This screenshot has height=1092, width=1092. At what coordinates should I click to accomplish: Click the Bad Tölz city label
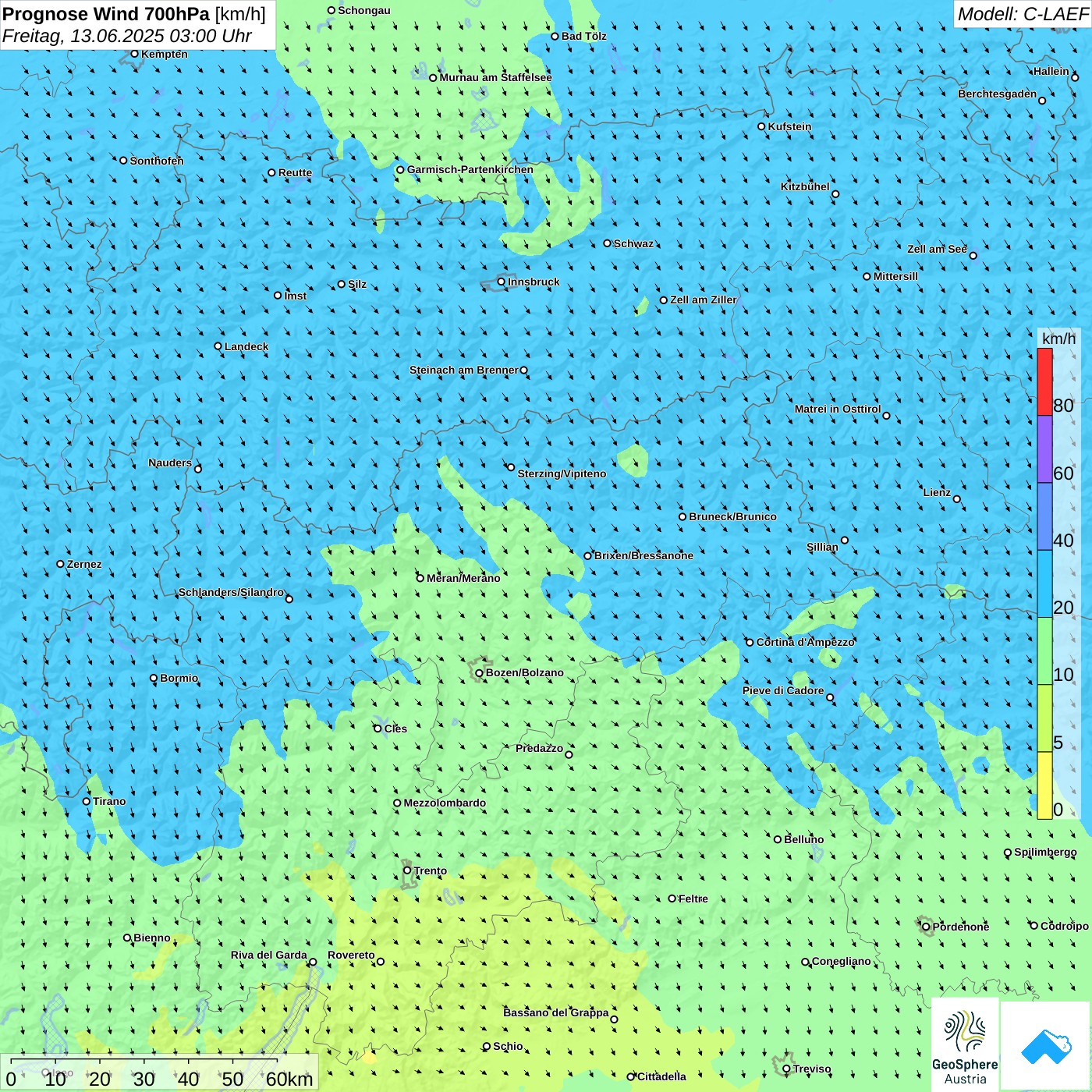pyautogui.click(x=584, y=36)
